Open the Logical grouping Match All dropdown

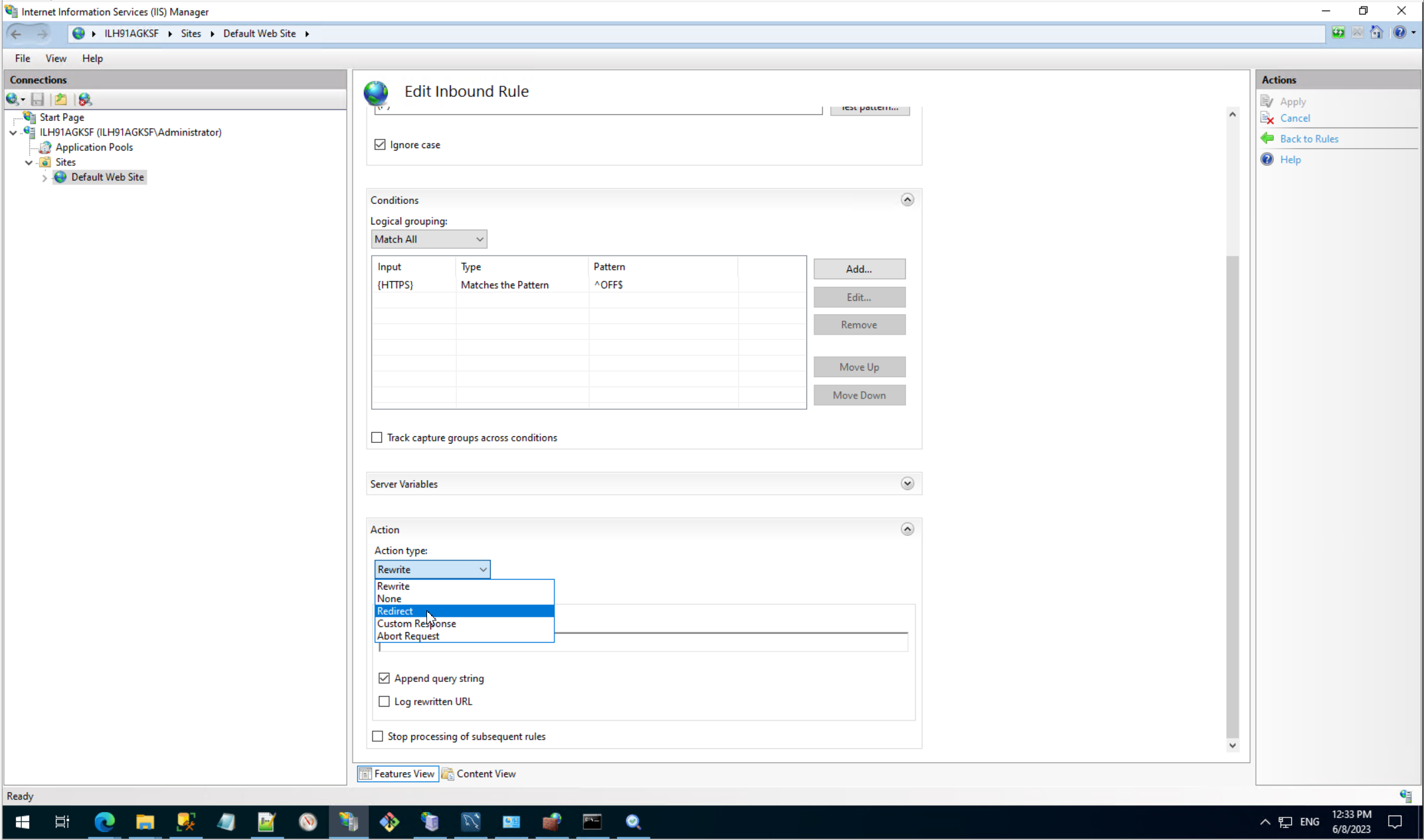429,239
